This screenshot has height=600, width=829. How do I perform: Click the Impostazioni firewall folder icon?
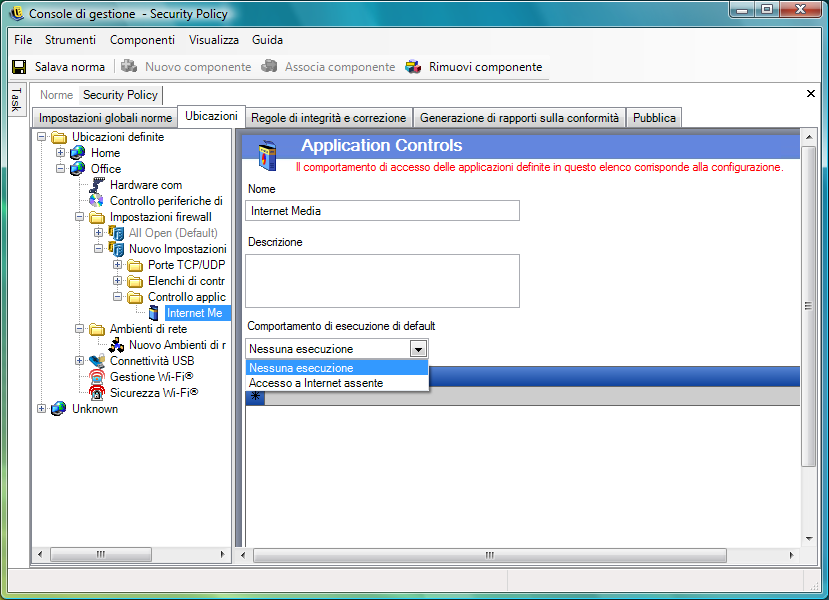tap(97, 217)
